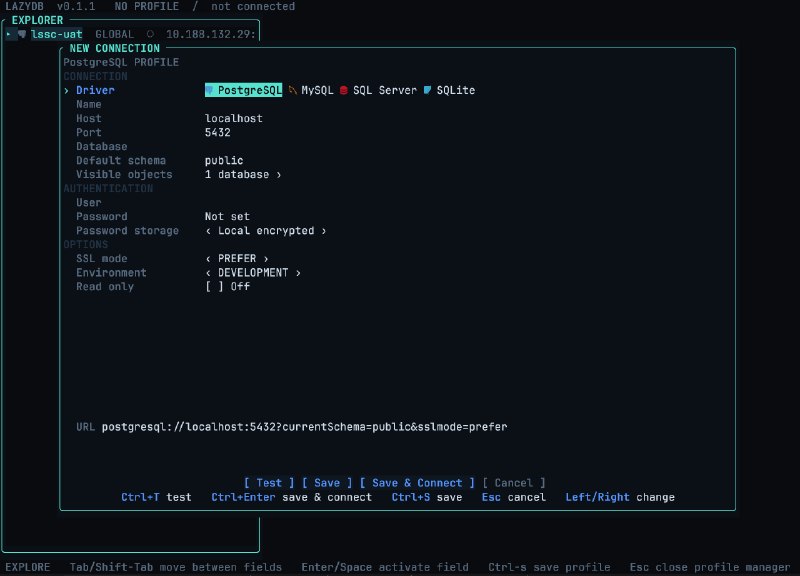
Task: Click the Tab/Shift-Tab move between fields hint
Action: [x=176, y=567]
